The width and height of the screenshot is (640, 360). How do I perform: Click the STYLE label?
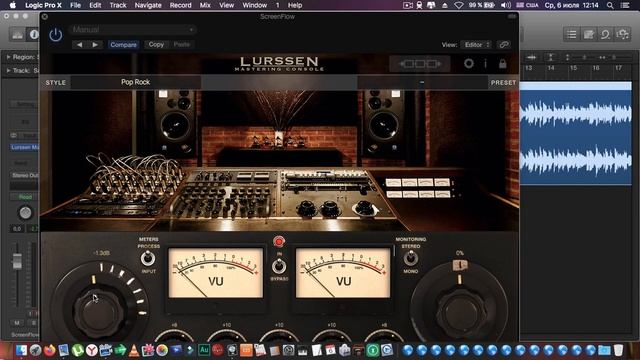tap(56, 82)
